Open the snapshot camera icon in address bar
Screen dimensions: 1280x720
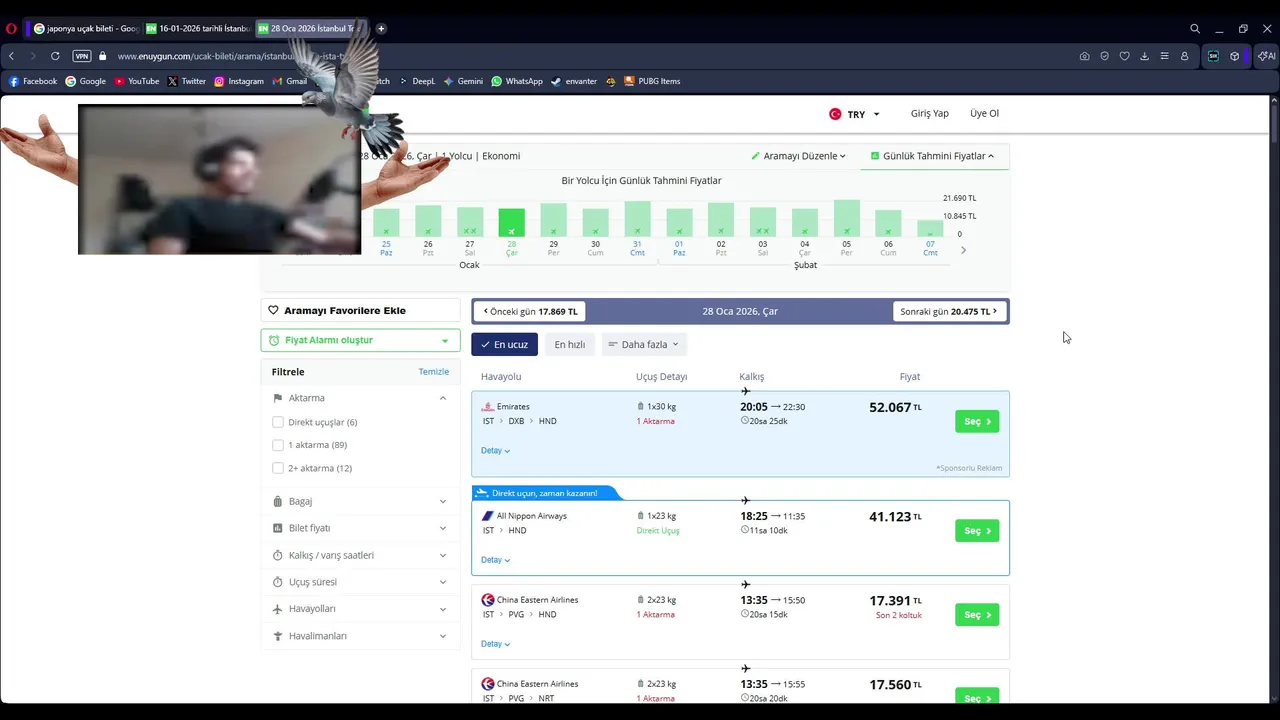click(1084, 56)
